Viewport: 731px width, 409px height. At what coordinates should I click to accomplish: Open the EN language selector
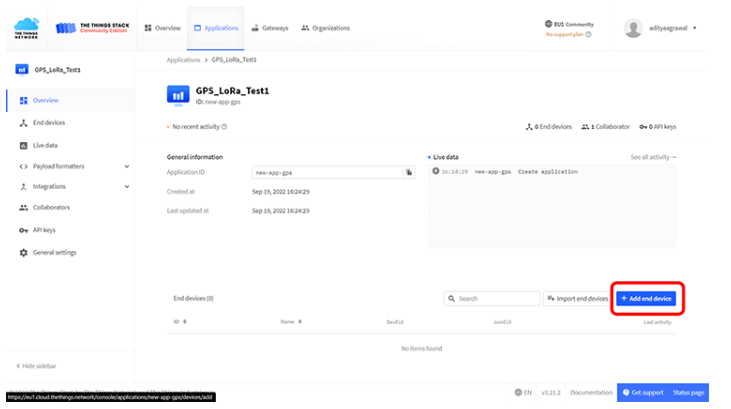[x=523, y=393]
